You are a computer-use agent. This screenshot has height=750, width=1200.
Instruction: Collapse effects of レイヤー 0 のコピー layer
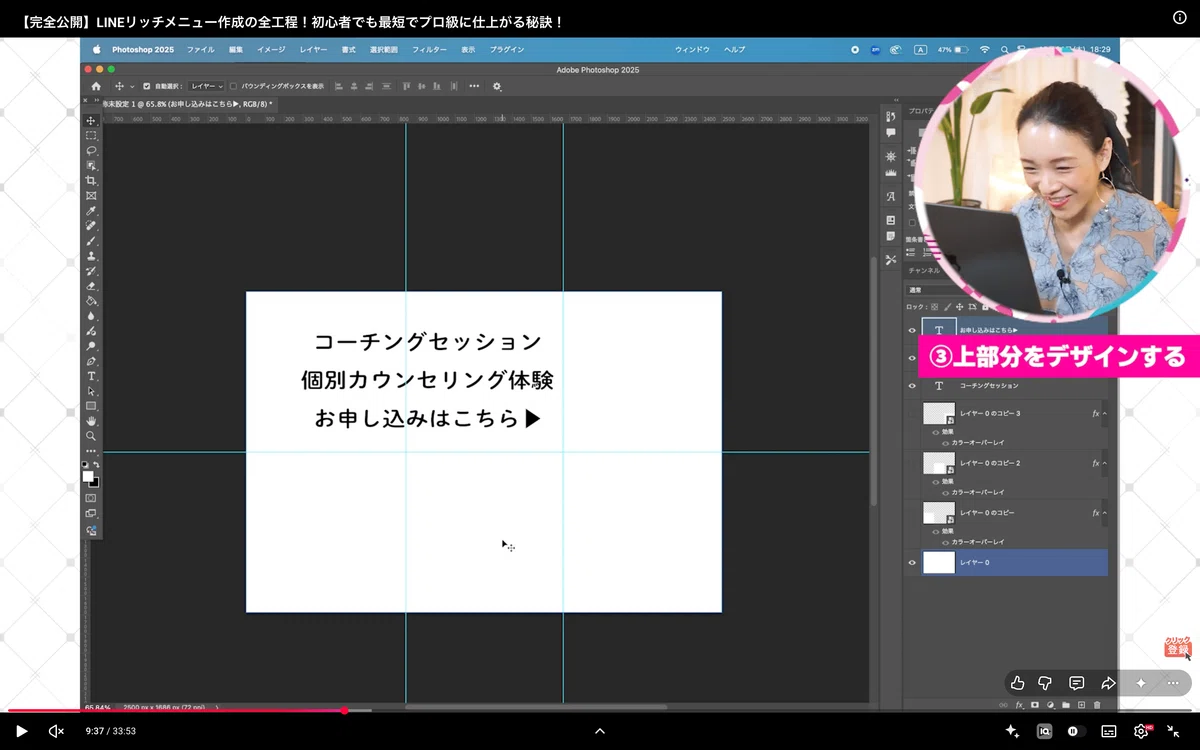click(x=1104, y=512)
